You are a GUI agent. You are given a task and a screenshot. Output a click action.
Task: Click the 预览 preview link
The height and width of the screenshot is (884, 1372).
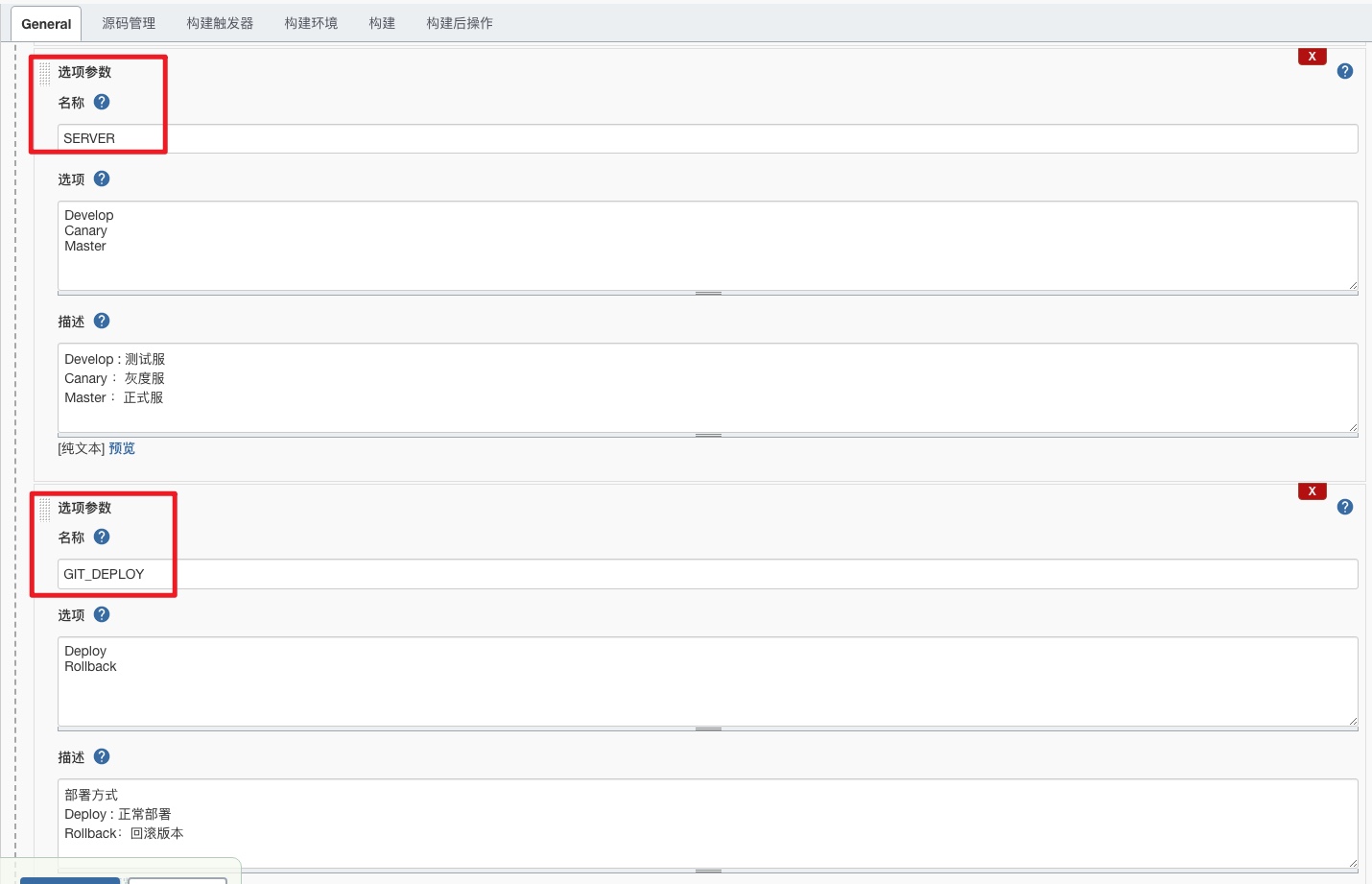pos(122,448)
